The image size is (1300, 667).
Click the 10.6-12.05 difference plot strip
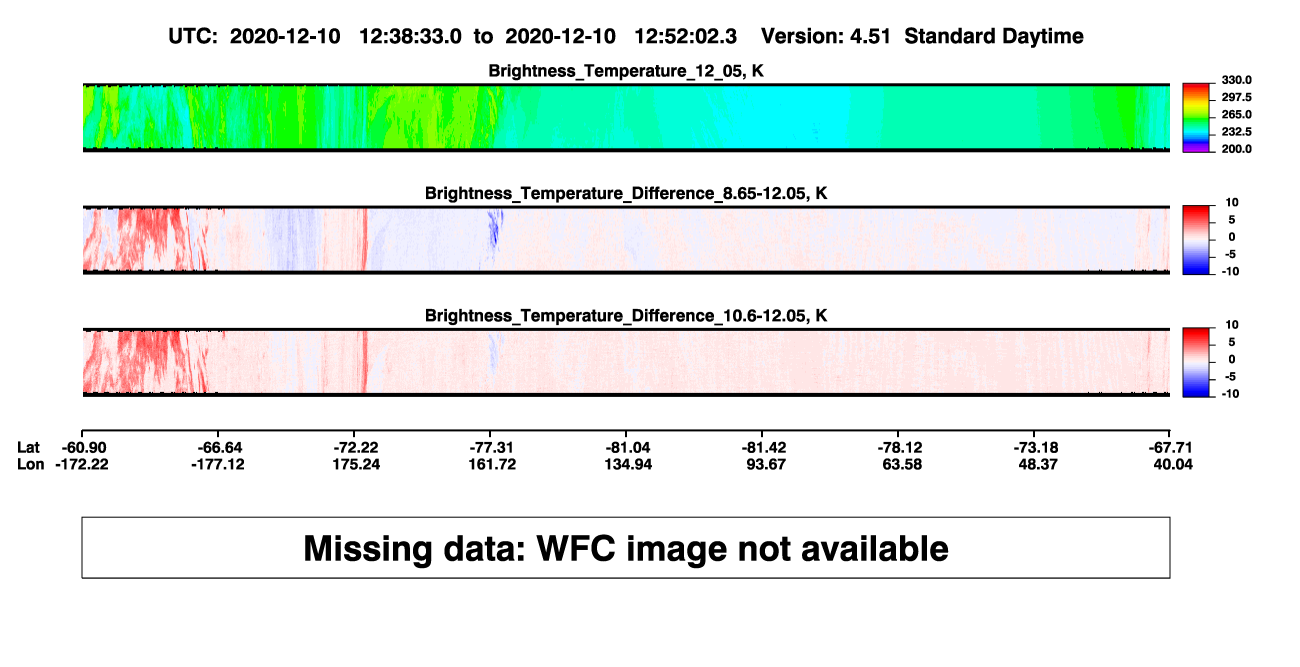(626, 362)
